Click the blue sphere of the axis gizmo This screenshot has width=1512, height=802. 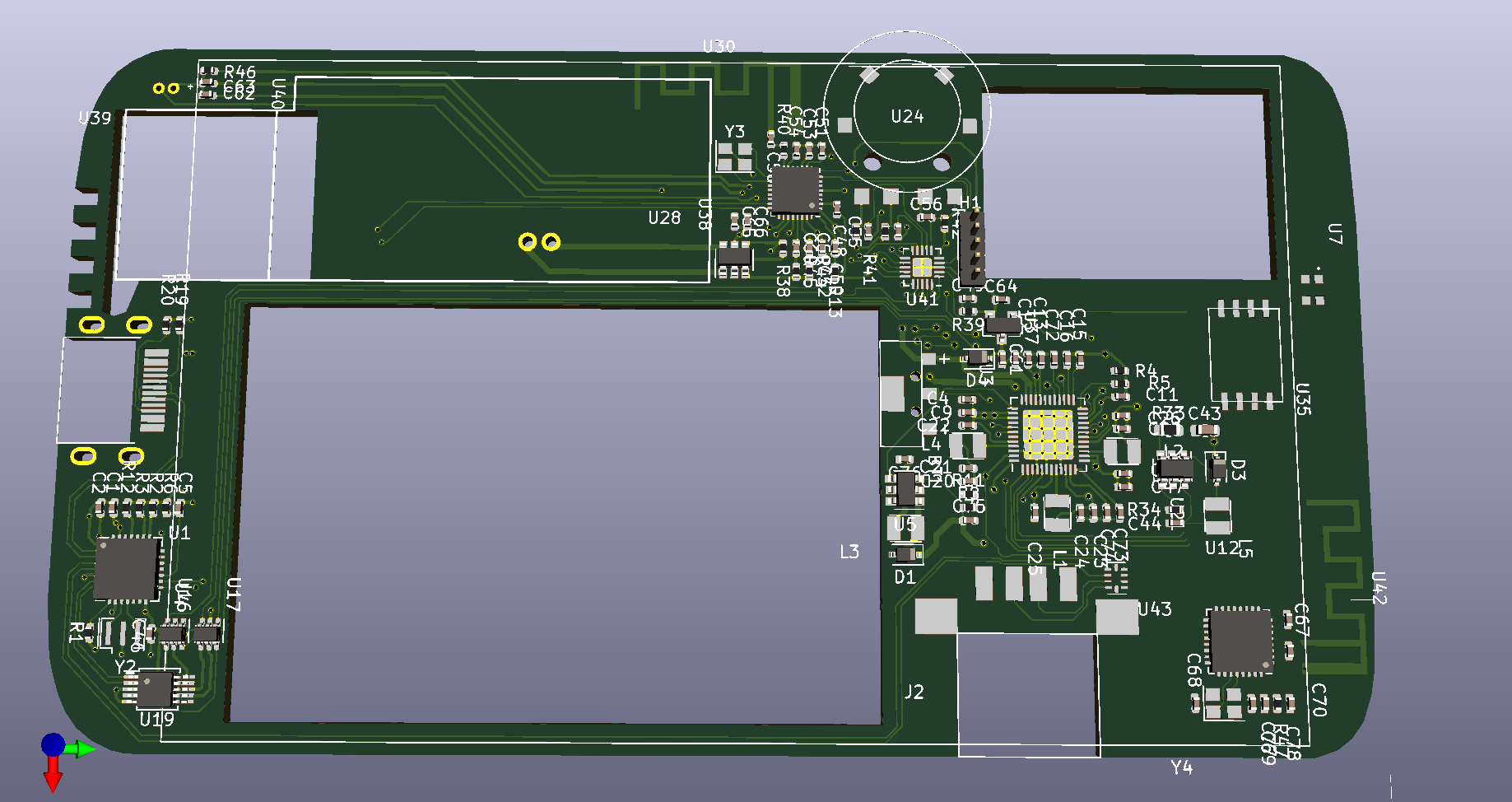point(53,744)
